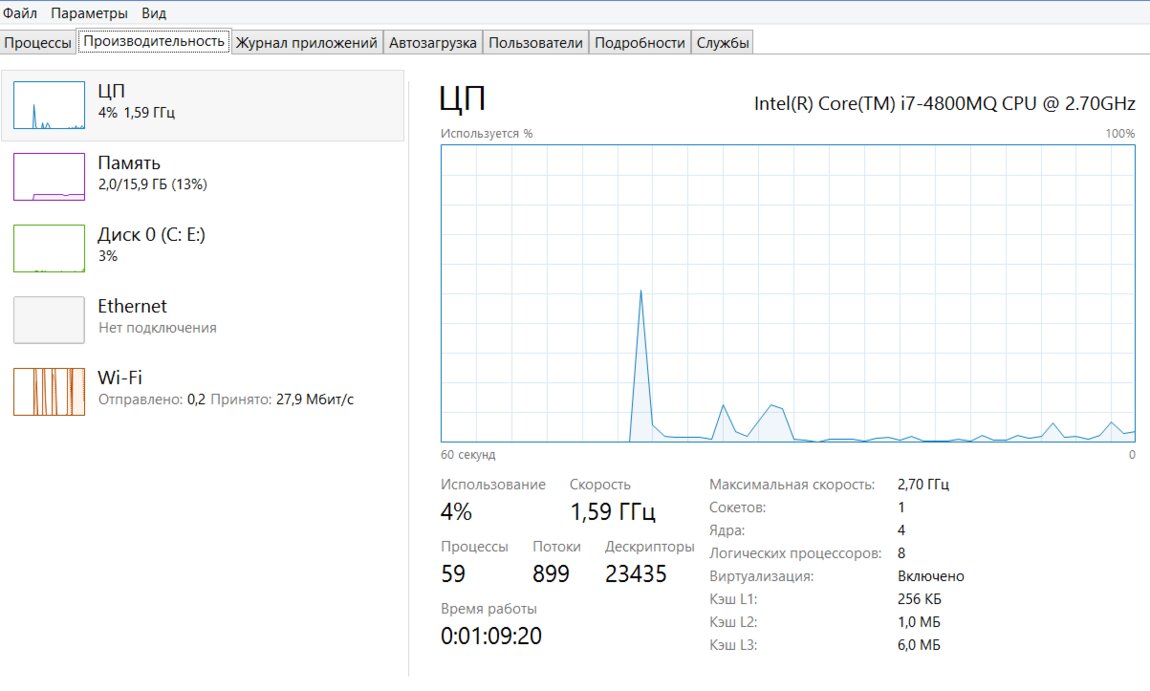The image size is (1150, 691).
Task: Click the Wi-Fi label in sidebar
Action: click(120, 377)
